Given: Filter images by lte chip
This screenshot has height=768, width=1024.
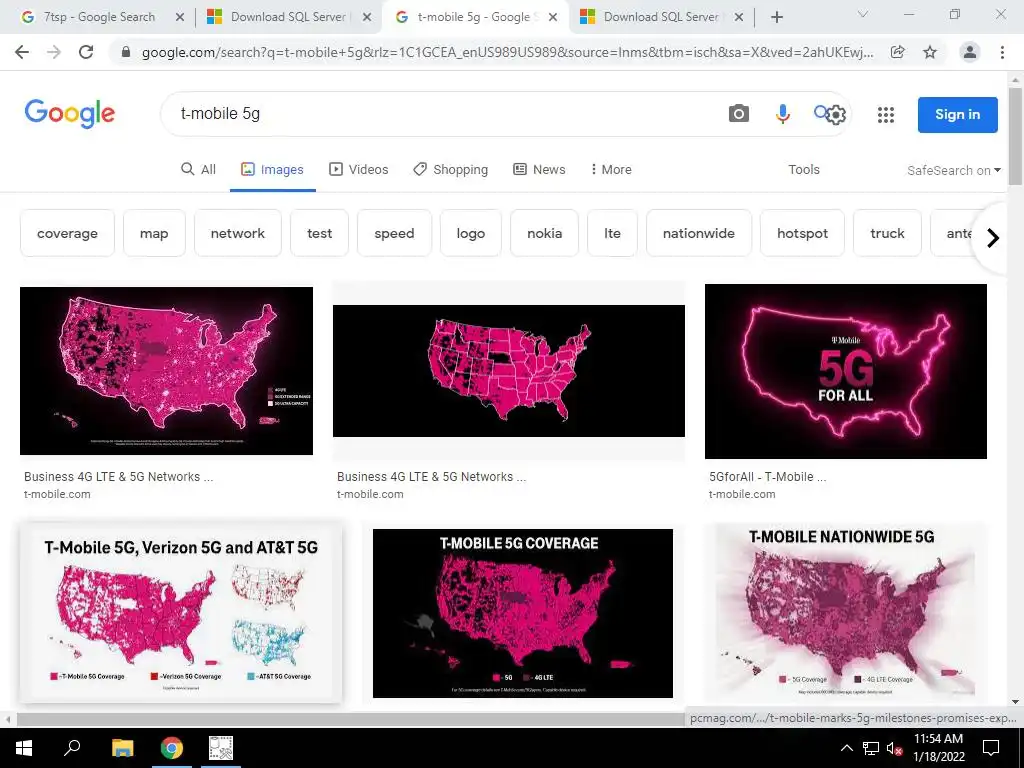Looking at the screenshot, I should point(613,233).
